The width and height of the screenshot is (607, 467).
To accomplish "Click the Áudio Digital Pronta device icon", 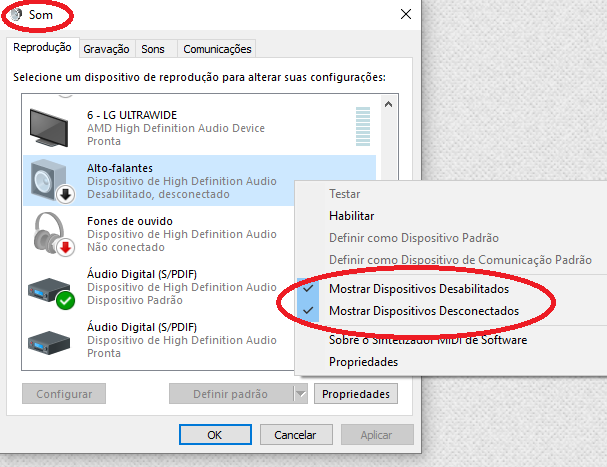I will pos(49,342).
